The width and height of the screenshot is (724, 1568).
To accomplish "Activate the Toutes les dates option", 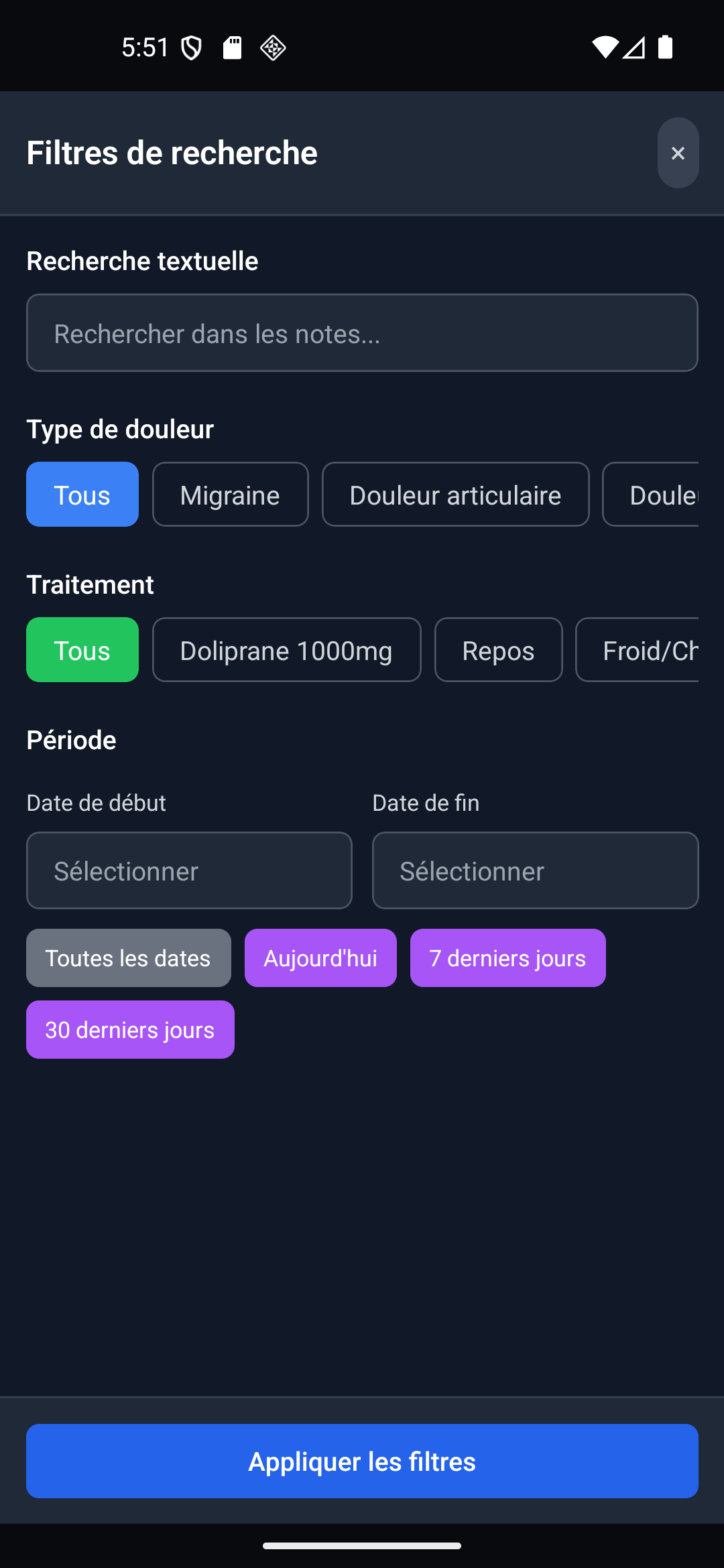I will (x=128, y=958).
